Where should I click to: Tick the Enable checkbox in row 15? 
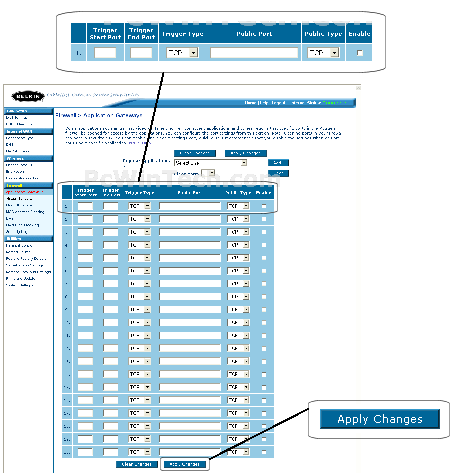tap(264, 387)
